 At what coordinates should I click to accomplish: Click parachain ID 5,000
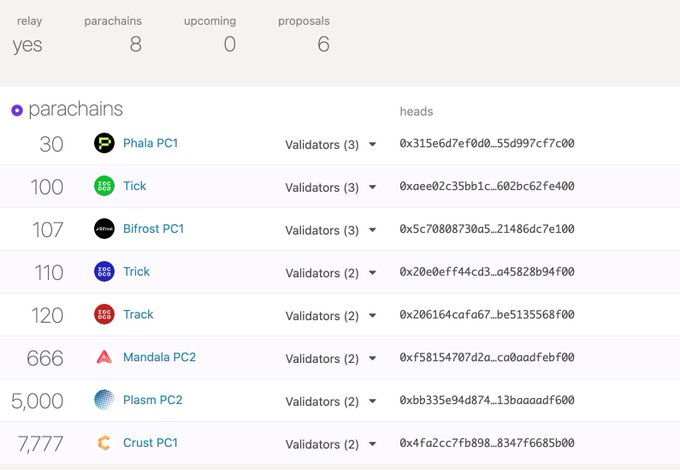point(37,401)
